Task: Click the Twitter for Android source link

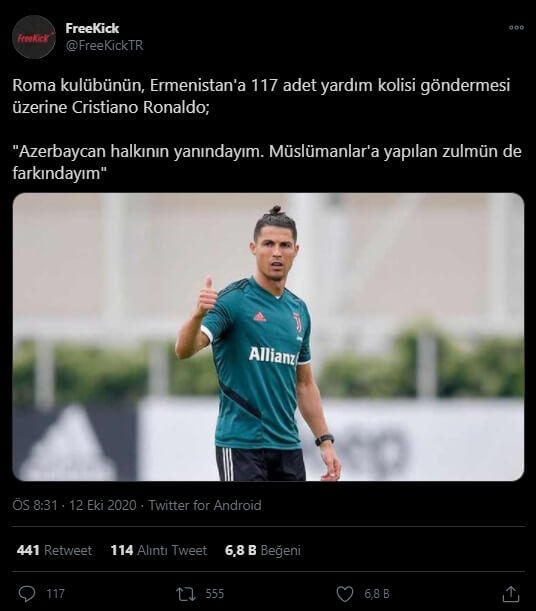Action: (205, 505)
